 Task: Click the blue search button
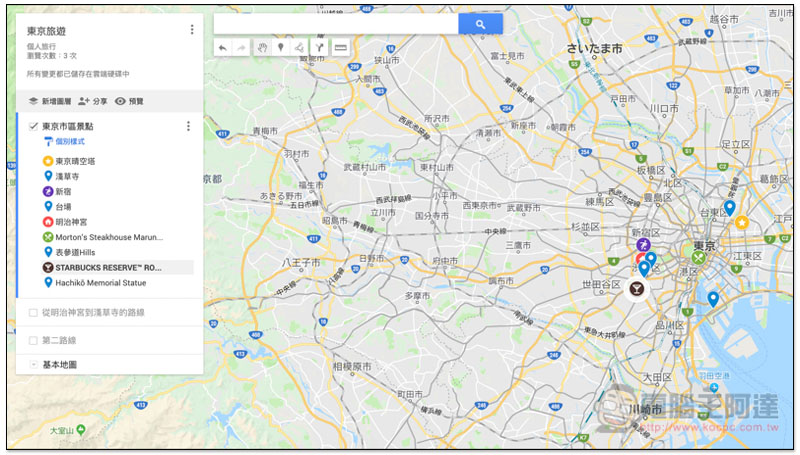480,24
